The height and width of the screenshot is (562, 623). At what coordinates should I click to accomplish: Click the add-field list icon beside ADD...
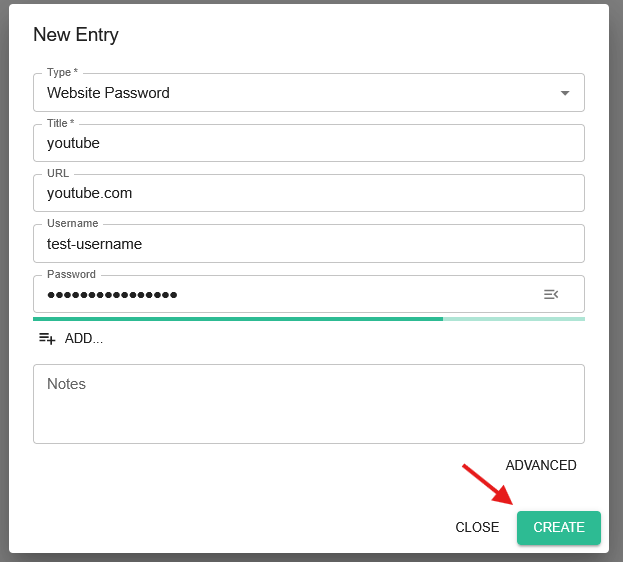pos(47,339)
